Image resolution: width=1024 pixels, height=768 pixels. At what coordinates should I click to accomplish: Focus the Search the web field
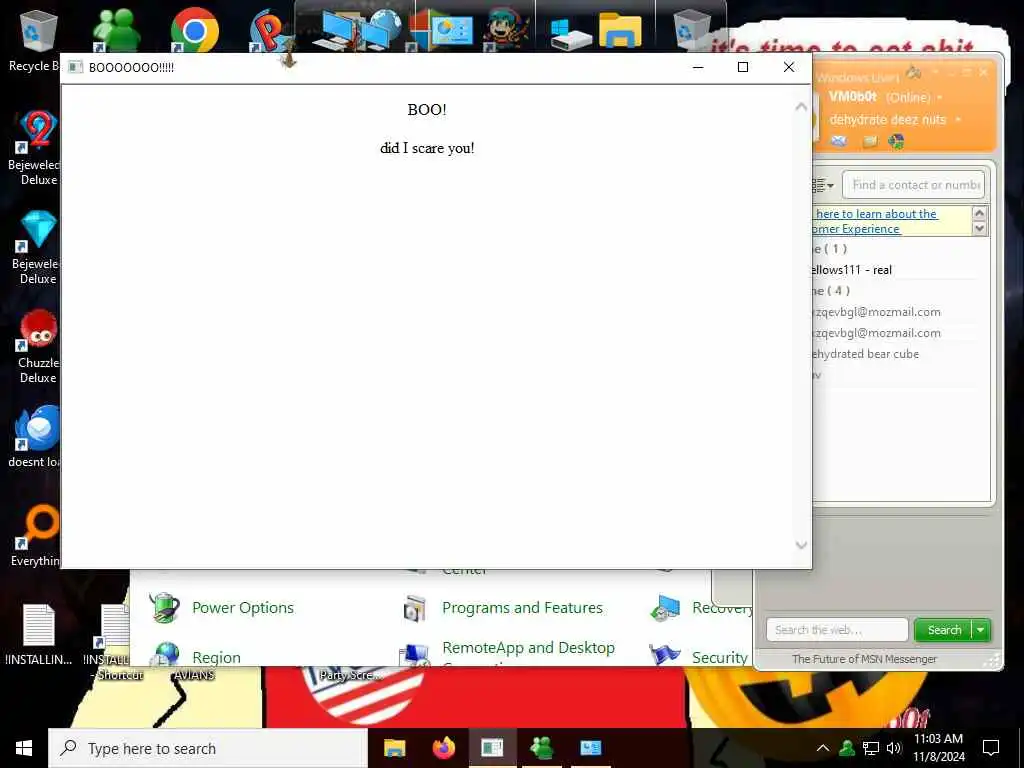pos(837,630)
